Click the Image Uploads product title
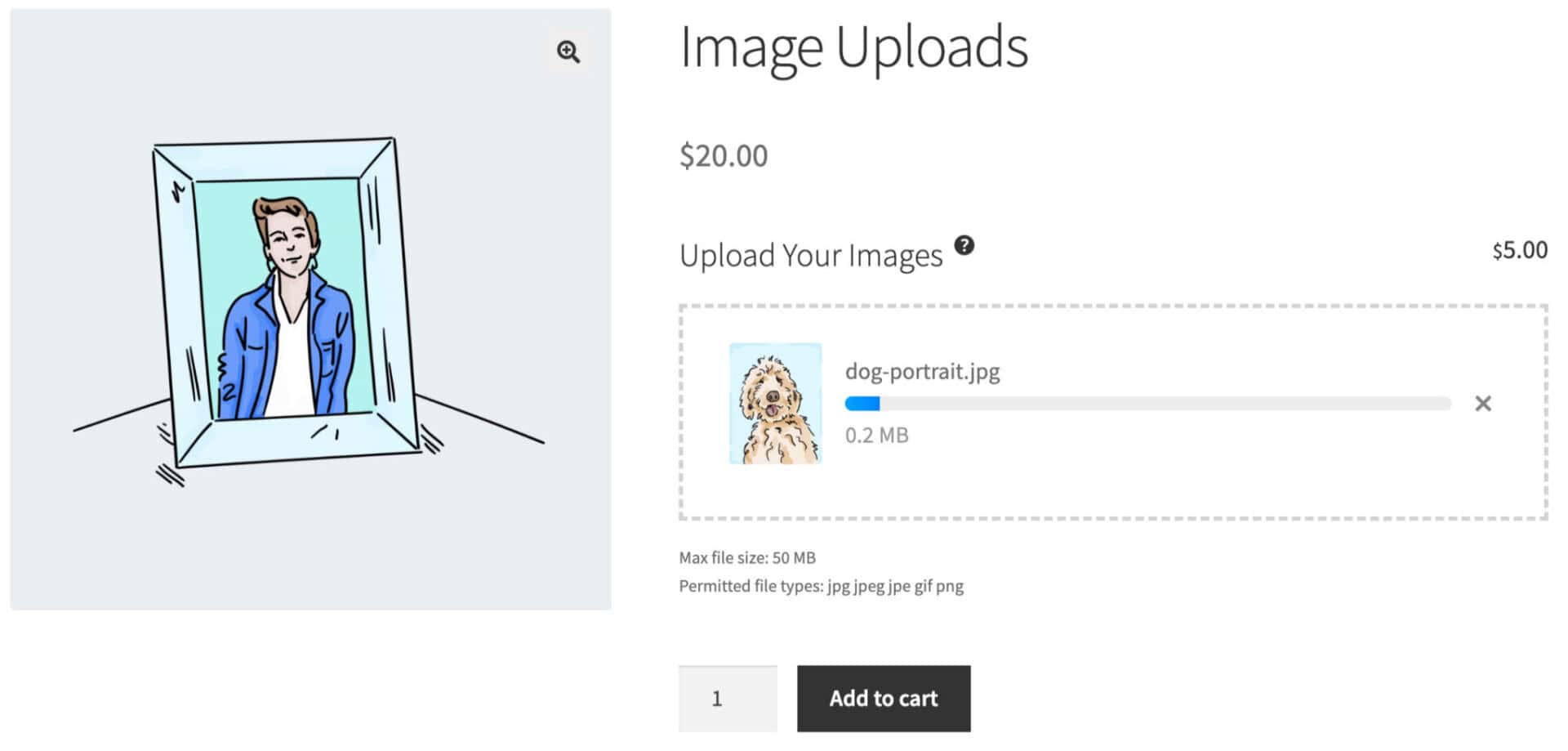The width and height of the screenshot is (1568, 751). [x=853, y=47]
